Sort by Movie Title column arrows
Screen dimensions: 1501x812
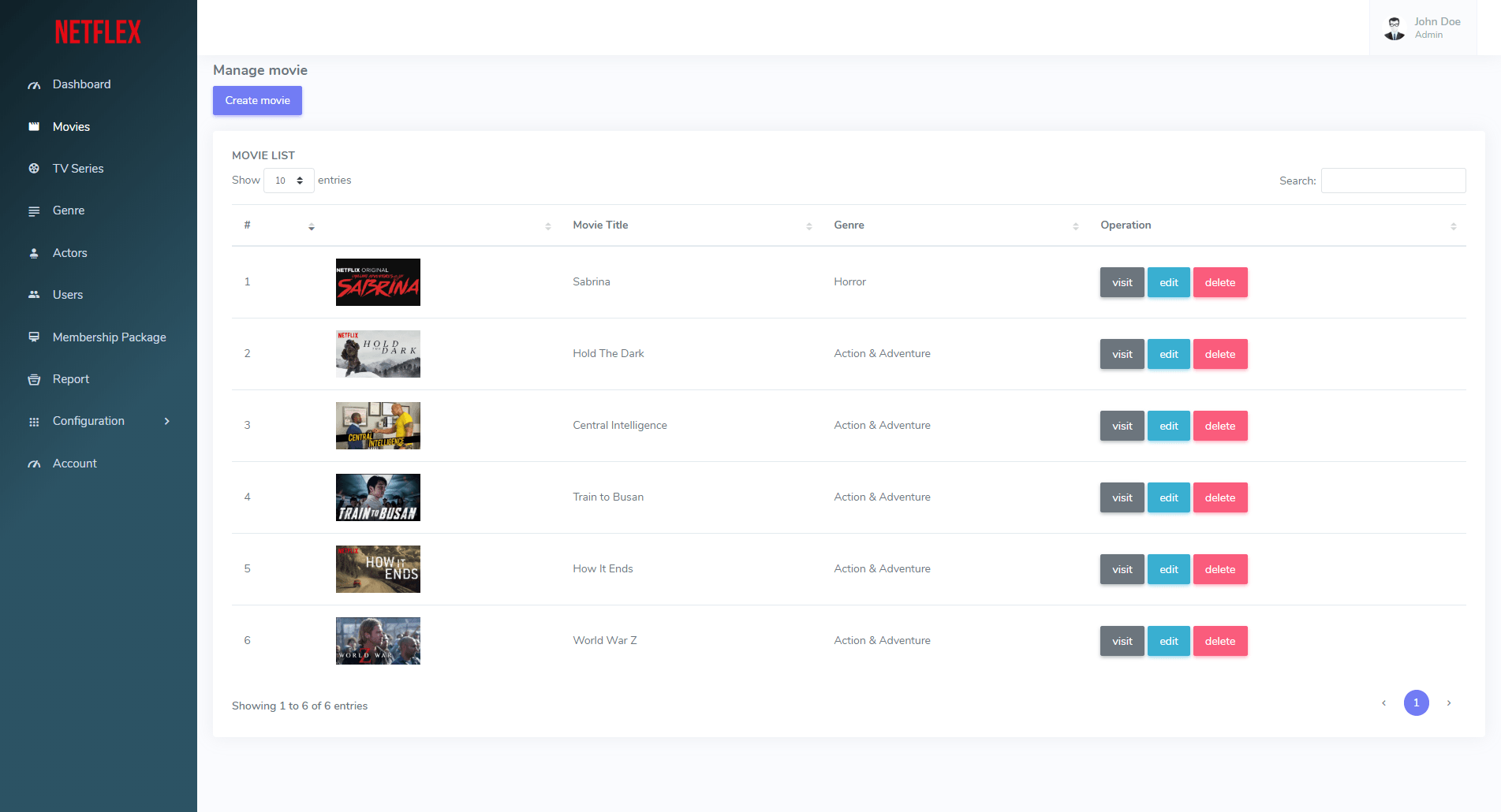coord(809,226)
